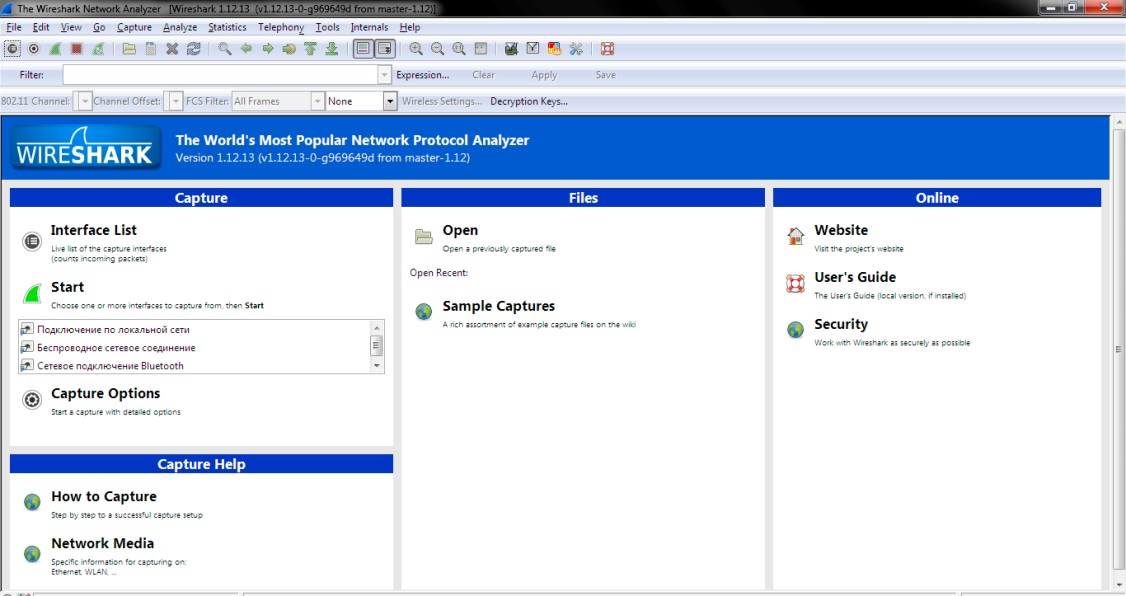Click Go to packet number toolbar icon
Image resolution: width=1126 pixels, height=596 pixels.
click(x=289, y=49)
